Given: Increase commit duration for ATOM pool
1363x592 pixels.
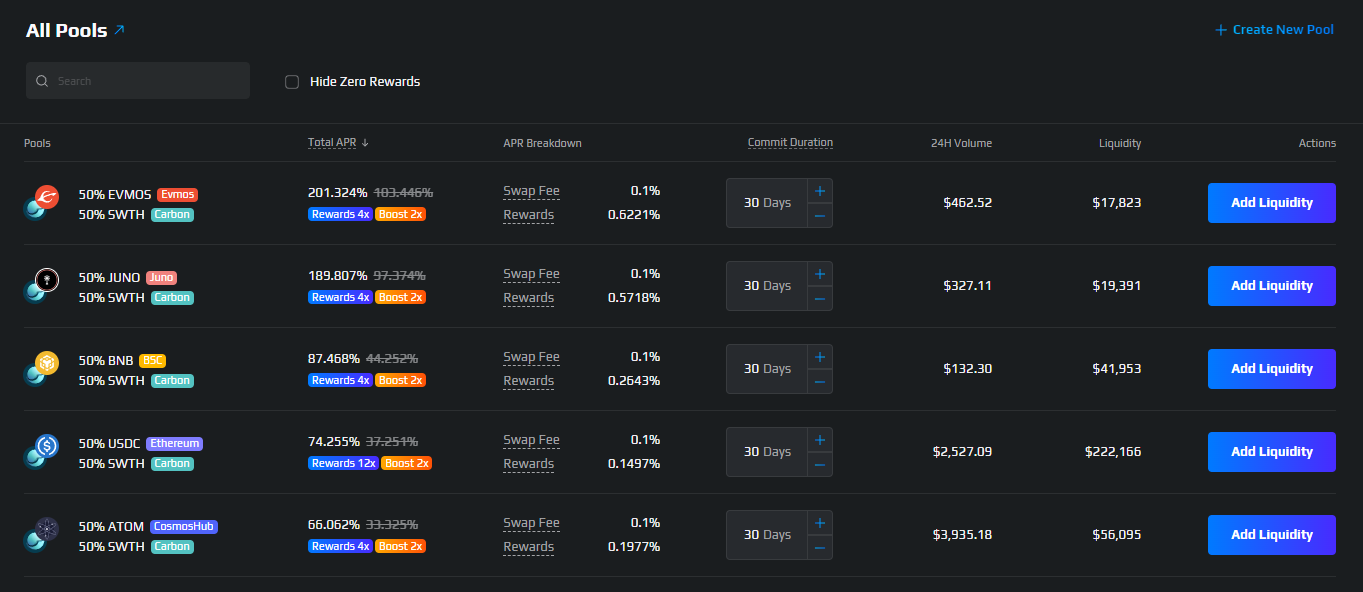Looking at the screenshot, I should coord(820,522).
